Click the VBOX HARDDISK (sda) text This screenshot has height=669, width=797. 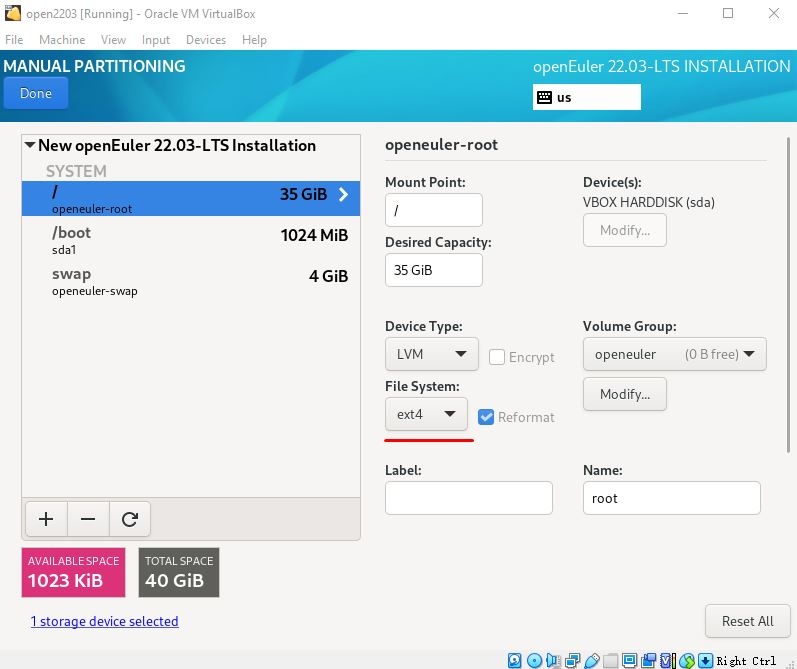[x=649, y=202]
